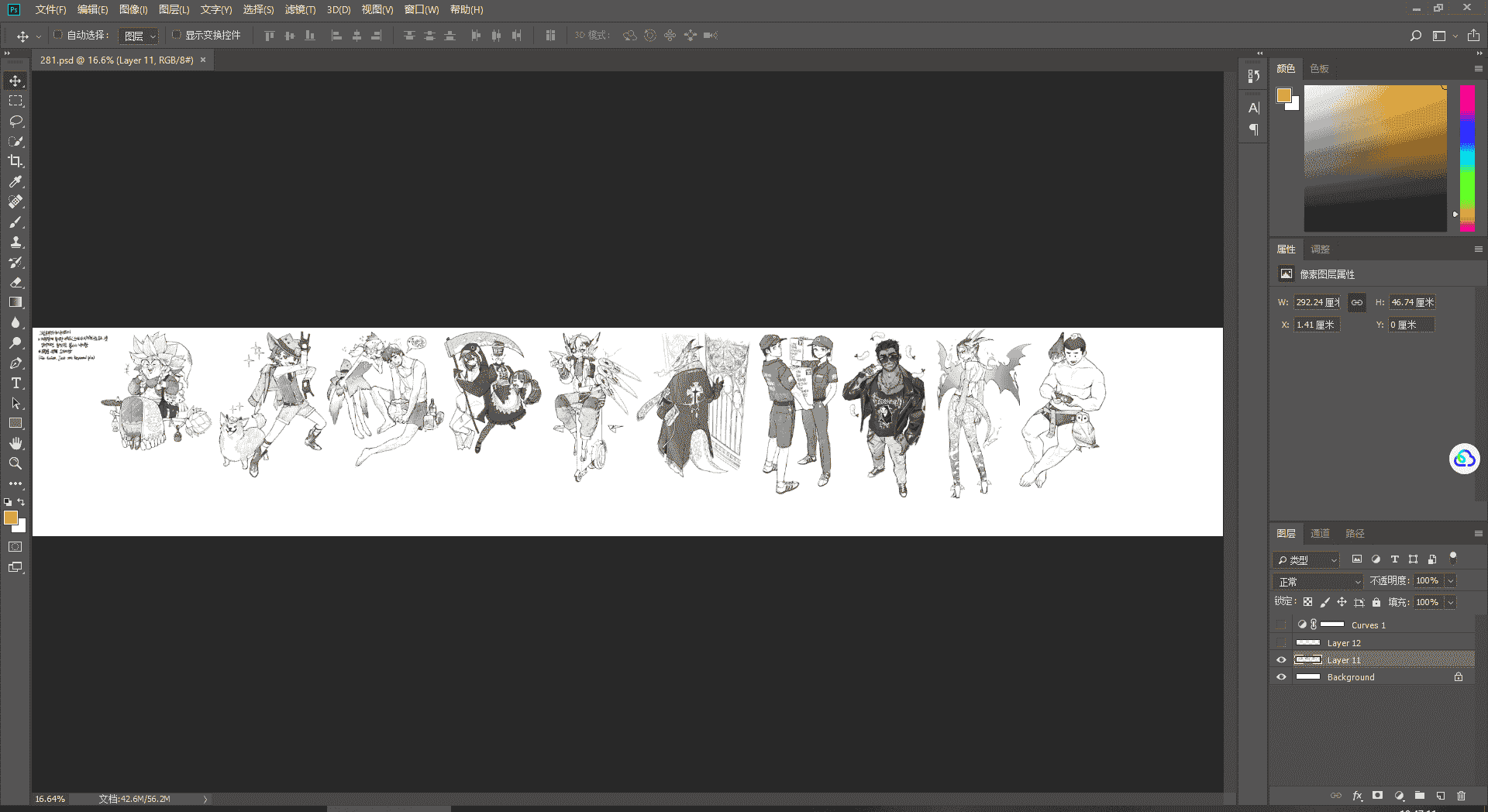Open the search icon in options bar
Viewport: 1488px width, 812px height.
(1415, 36)
